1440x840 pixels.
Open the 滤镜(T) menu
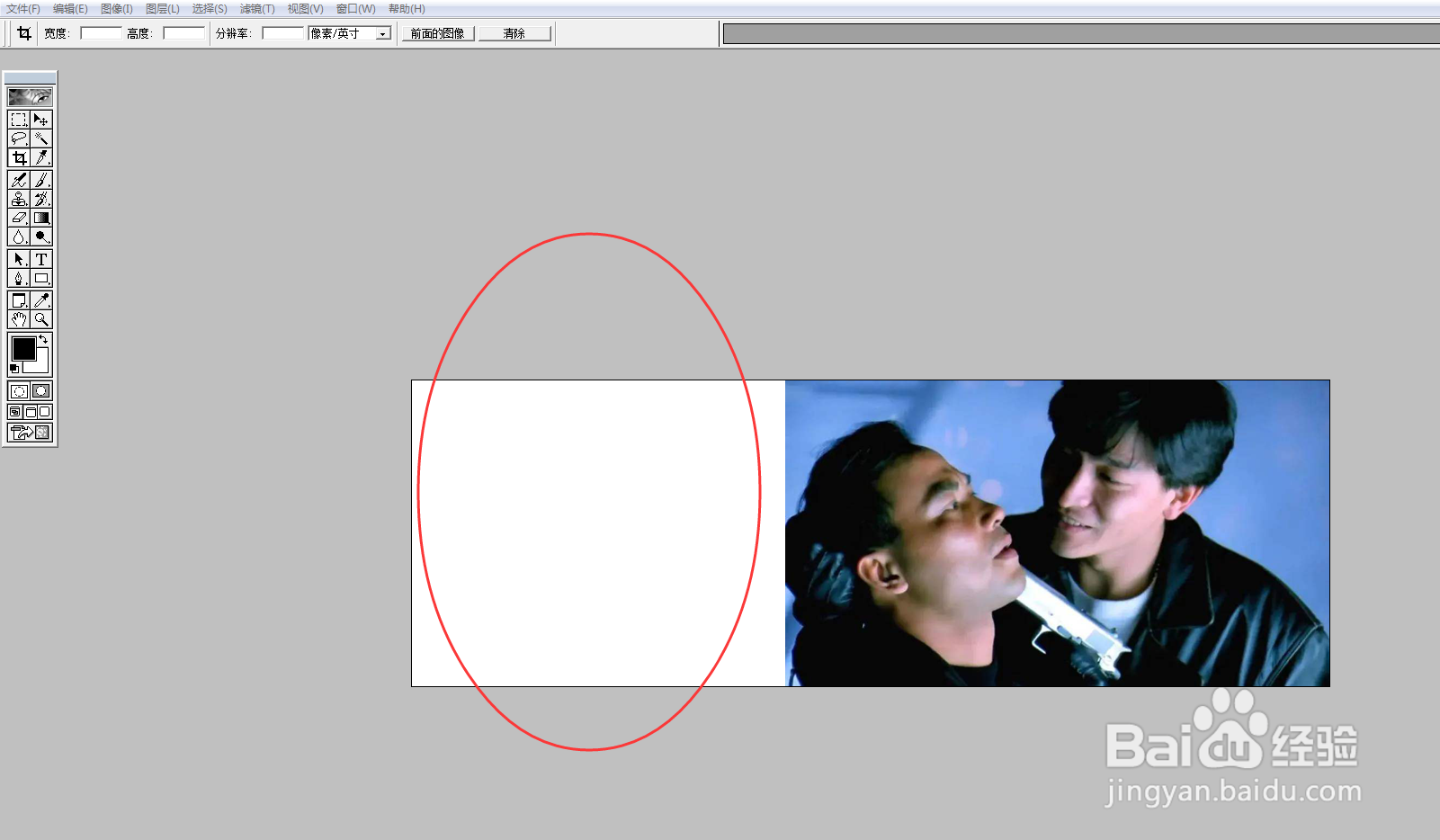257,9
